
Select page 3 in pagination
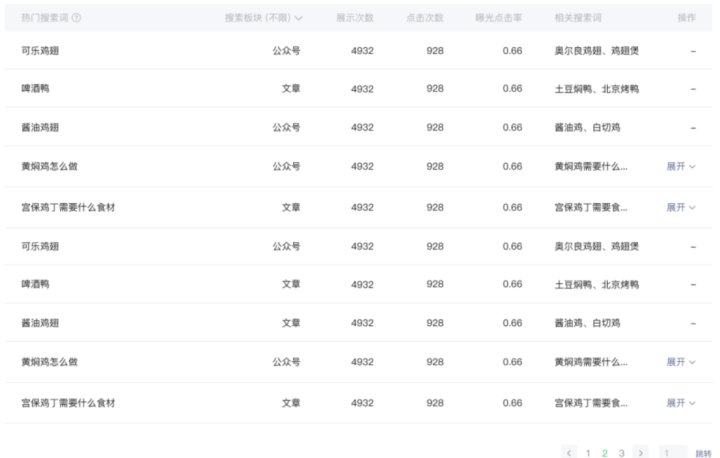click(x=621, y=453)
